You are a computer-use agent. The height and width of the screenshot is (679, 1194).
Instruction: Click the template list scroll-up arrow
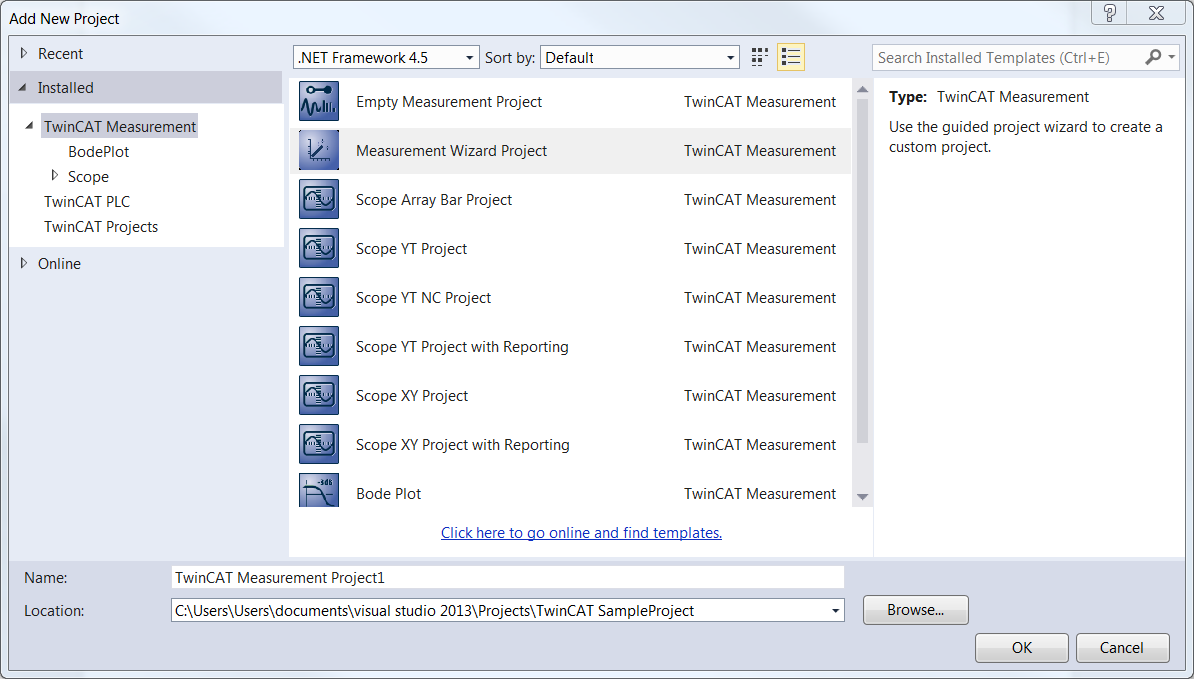point(863,89)
